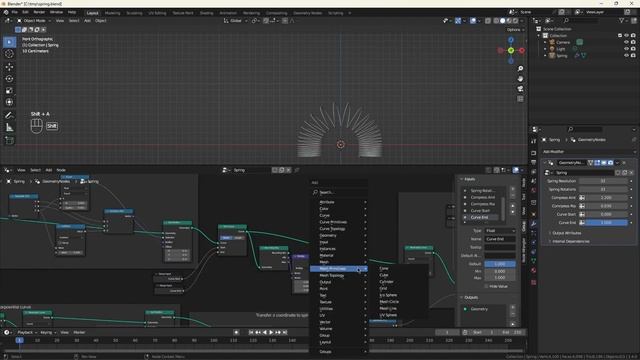Image resolution: width=640 pixels, height=360 pixels.
Task: Adjust the Spring Resolution value in the modifier
Action: pyautogui.click(x=603, y=181)
